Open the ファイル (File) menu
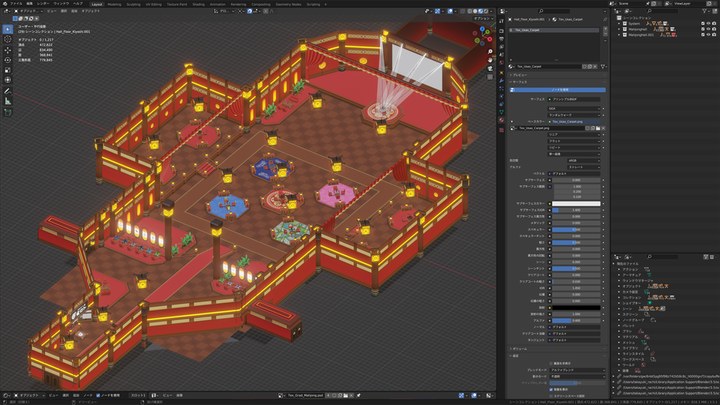Image resolution: width=720 pixels, height=405 pixels. 15,4
